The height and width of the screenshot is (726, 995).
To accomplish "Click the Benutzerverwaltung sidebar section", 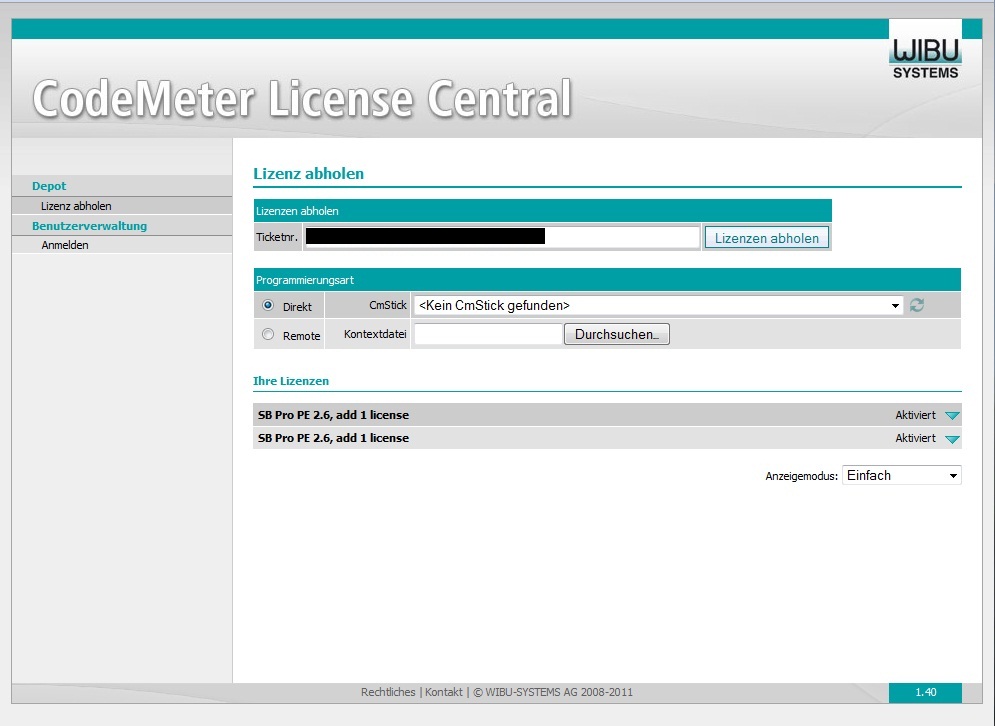I will [x=89, y=226].
